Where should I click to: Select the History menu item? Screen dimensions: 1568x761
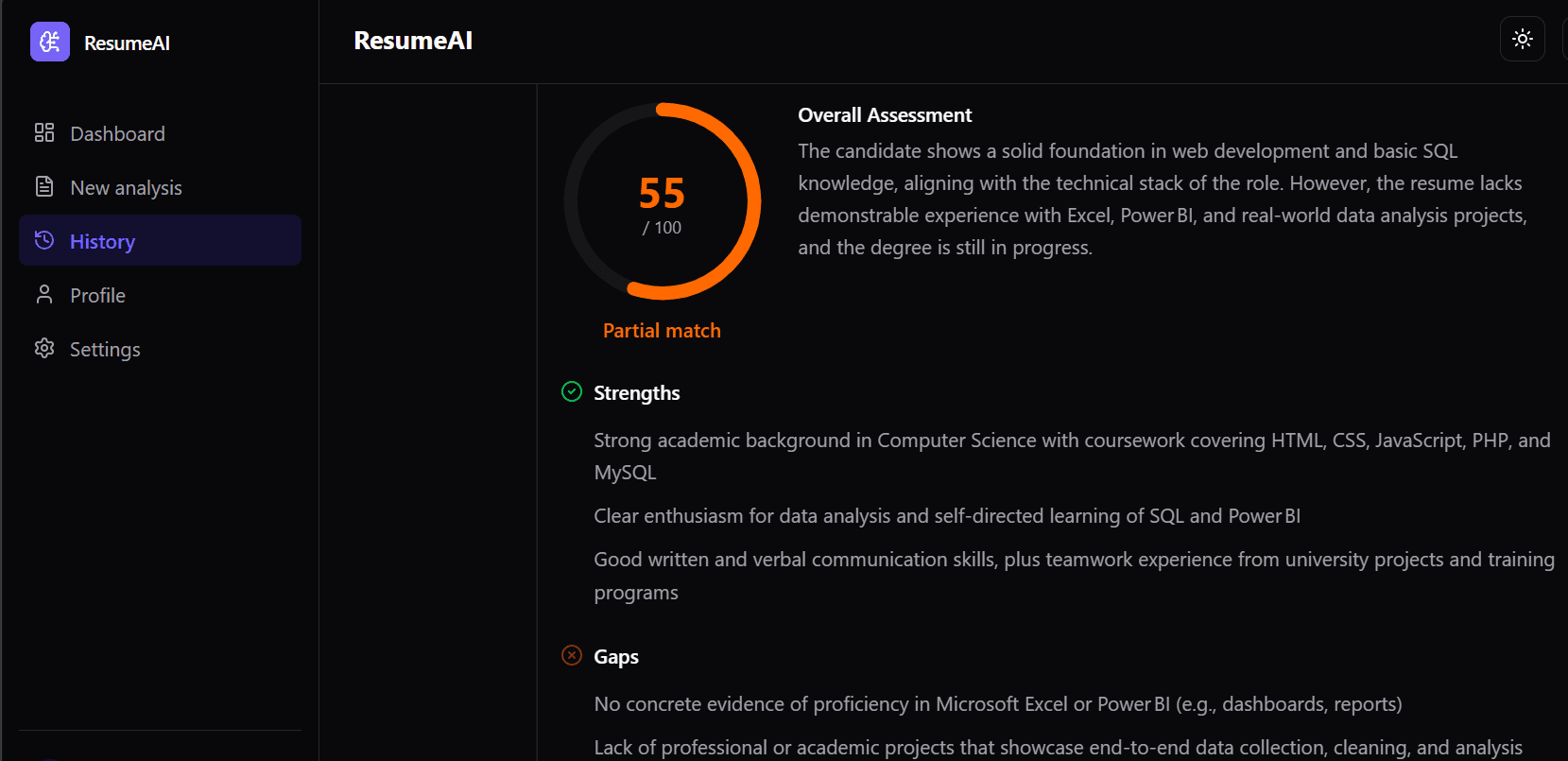point(160,240)
